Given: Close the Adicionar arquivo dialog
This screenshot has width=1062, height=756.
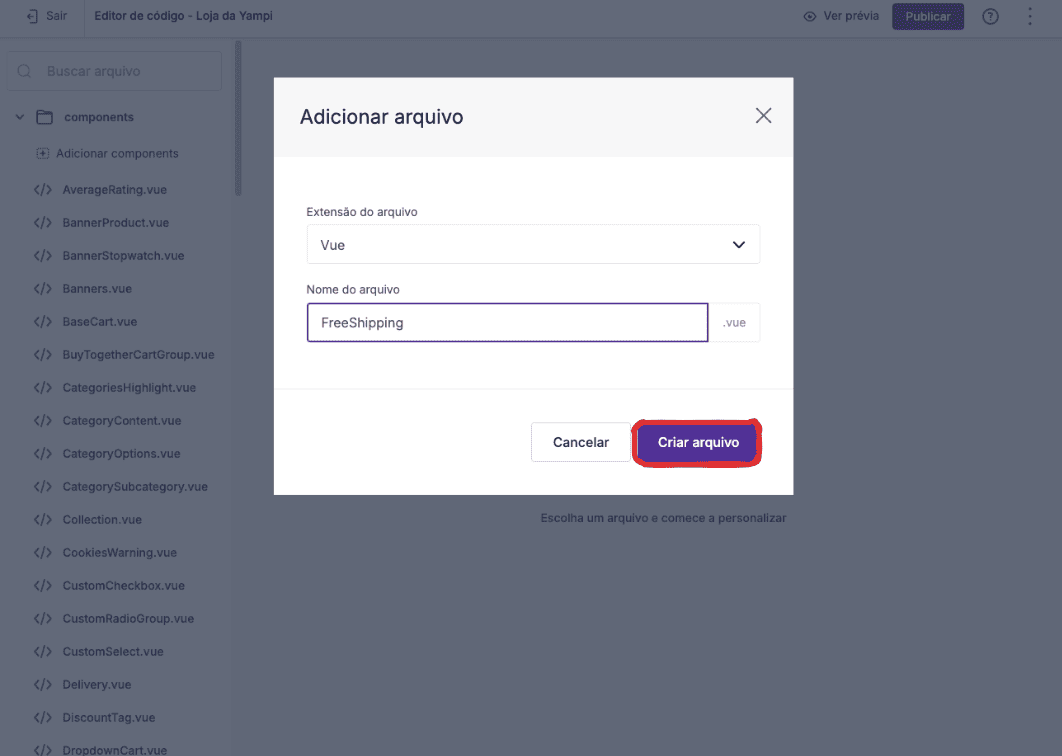Looking at the screenshot, I should [x=763, y=116].
